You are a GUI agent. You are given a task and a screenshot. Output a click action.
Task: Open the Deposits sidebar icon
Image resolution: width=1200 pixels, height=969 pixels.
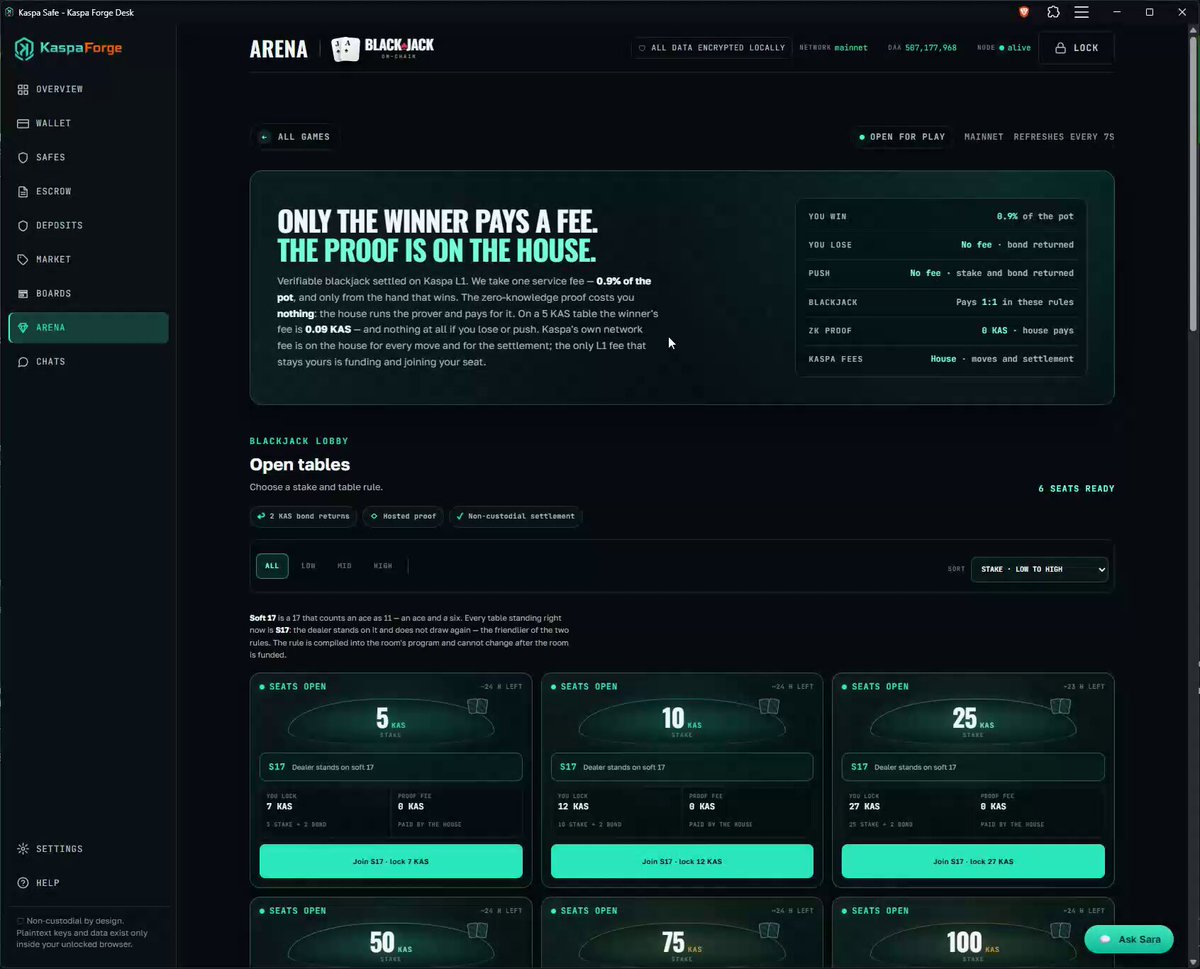coord(23,225)
